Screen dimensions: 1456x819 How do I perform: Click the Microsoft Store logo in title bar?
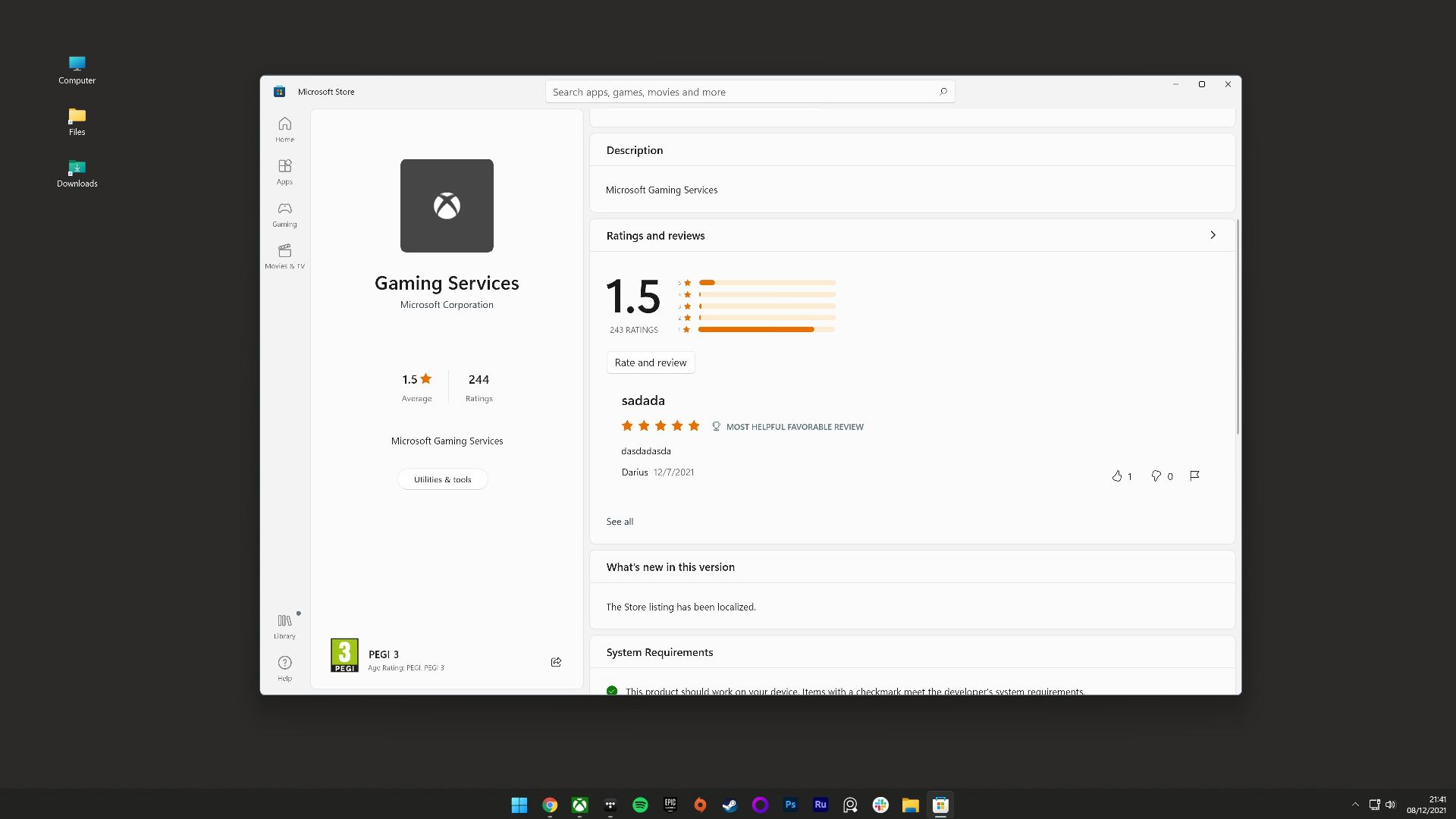279,92
